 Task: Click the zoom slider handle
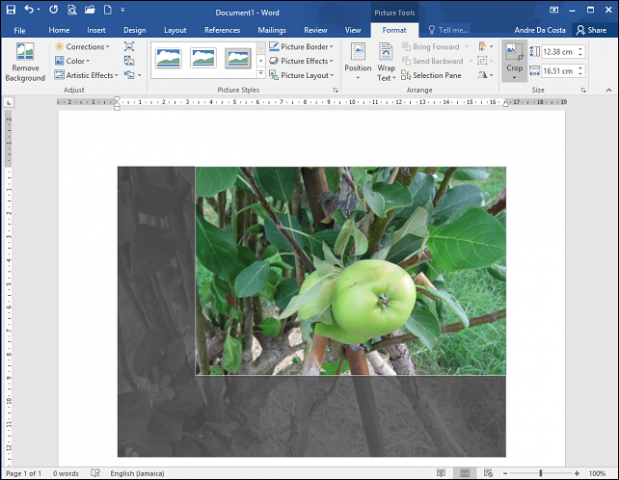pyautogui.click(x=541, y=473)
